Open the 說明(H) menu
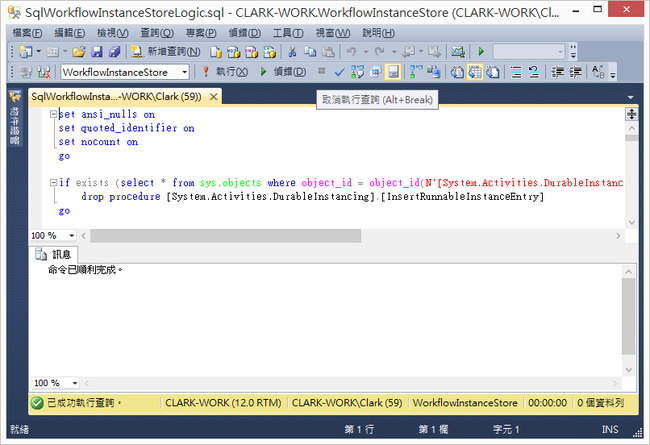Viewport: 650px width, 445px height. point(378,33)
